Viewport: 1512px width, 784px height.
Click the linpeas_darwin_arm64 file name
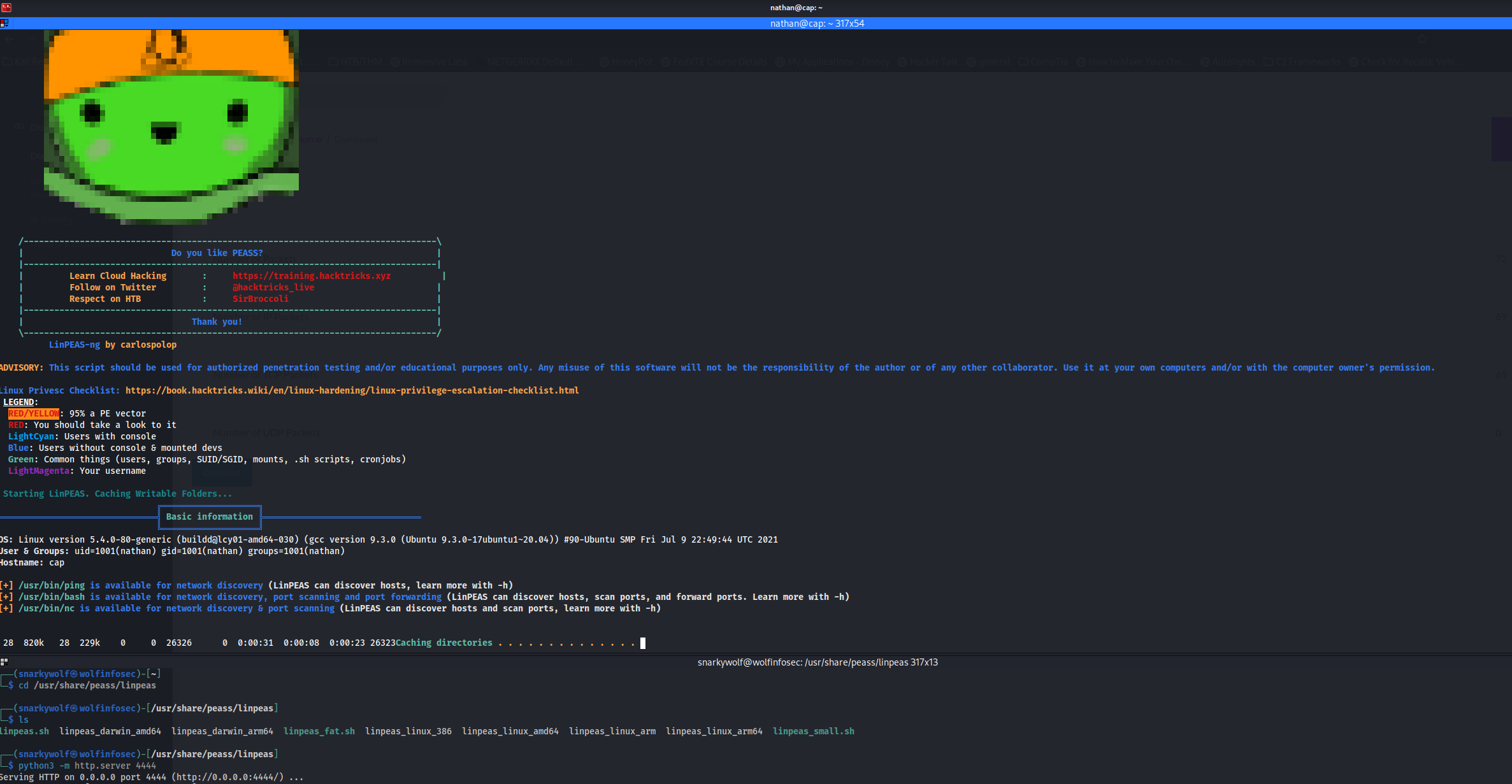click(222, 731)
